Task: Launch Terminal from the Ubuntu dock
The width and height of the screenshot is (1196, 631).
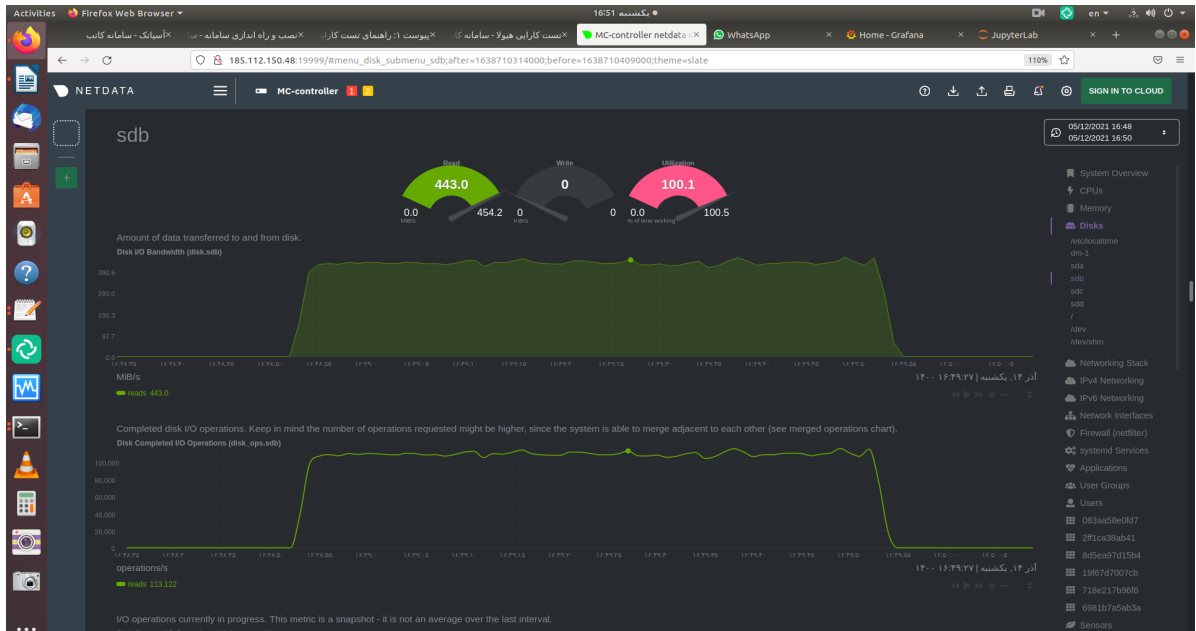Action: coord(26,427)
